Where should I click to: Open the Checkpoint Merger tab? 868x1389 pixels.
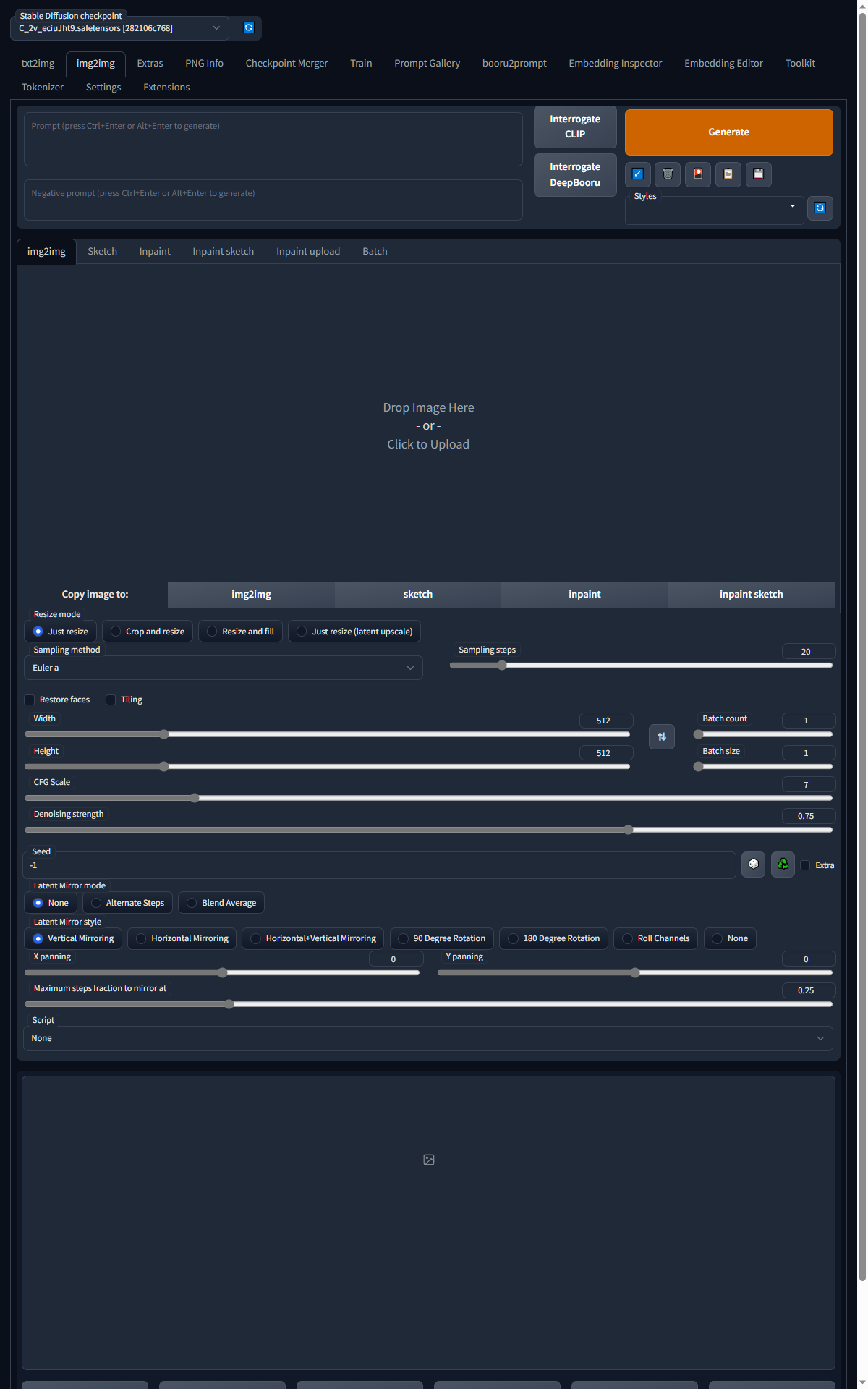[286, 63]
